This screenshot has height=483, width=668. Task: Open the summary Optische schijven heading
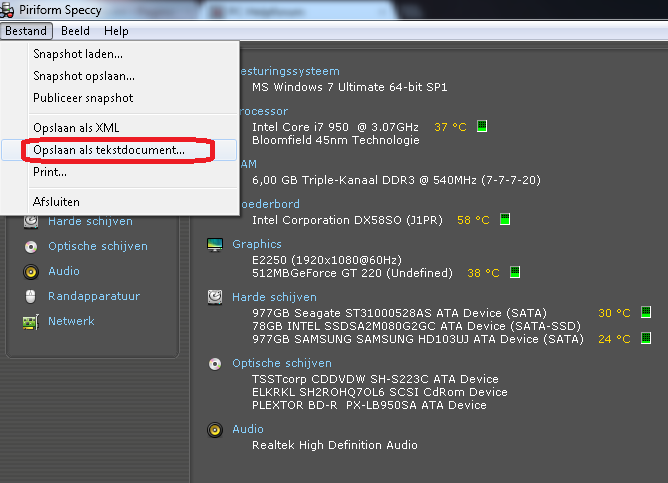click(282, 363)
